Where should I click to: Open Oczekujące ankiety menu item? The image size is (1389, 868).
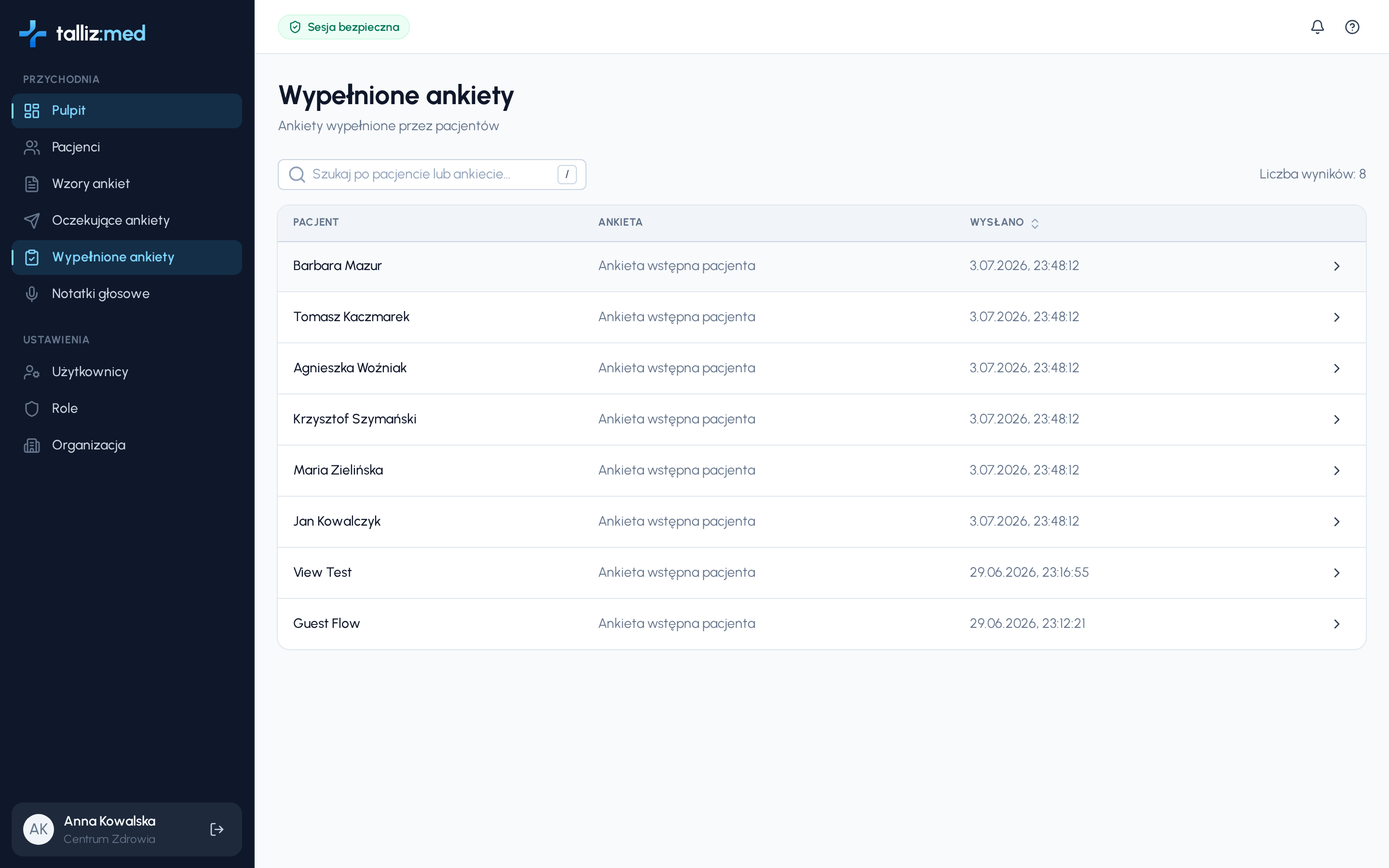(126, 221)
